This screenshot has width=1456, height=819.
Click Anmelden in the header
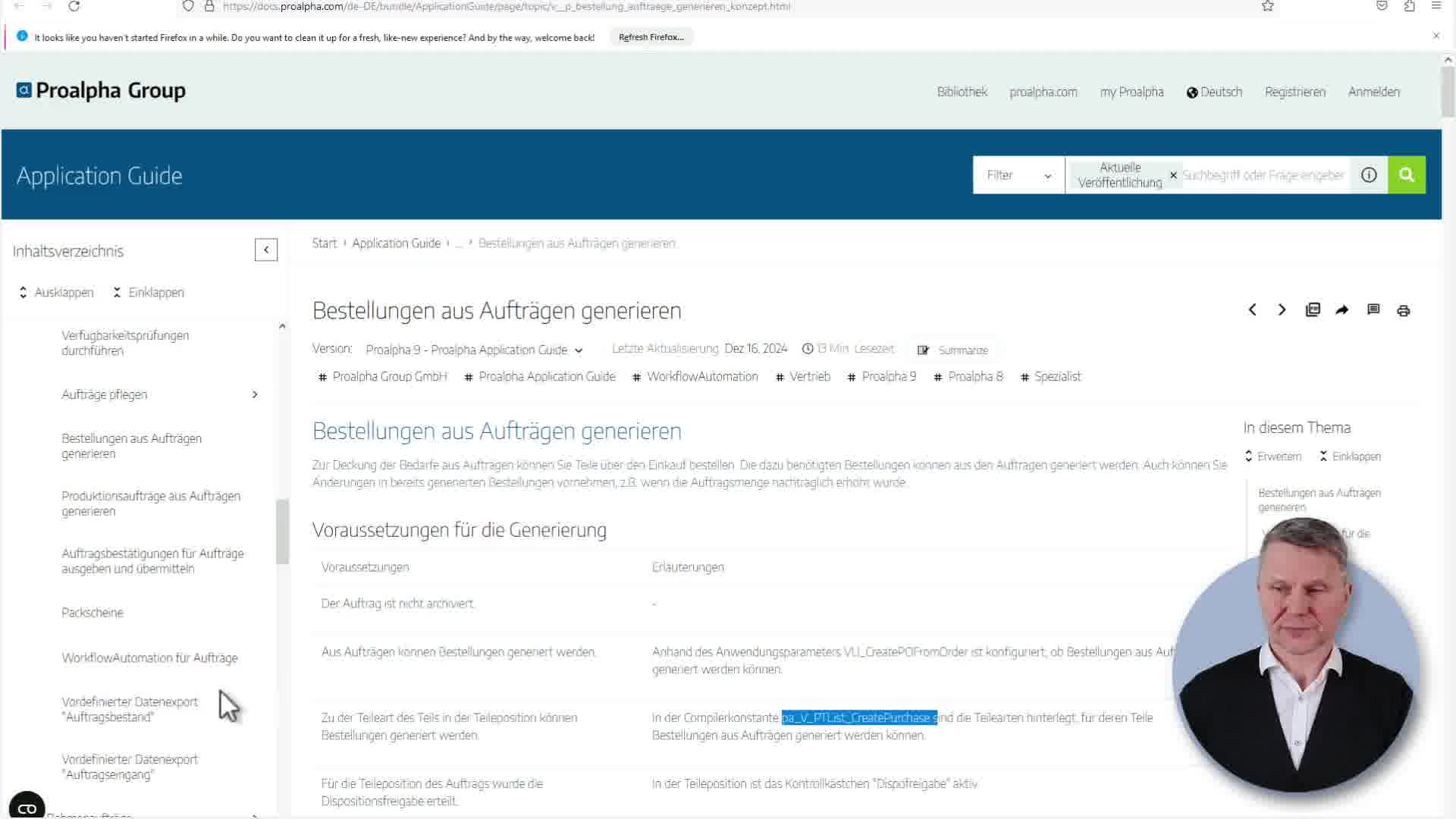pos(1373,92)
